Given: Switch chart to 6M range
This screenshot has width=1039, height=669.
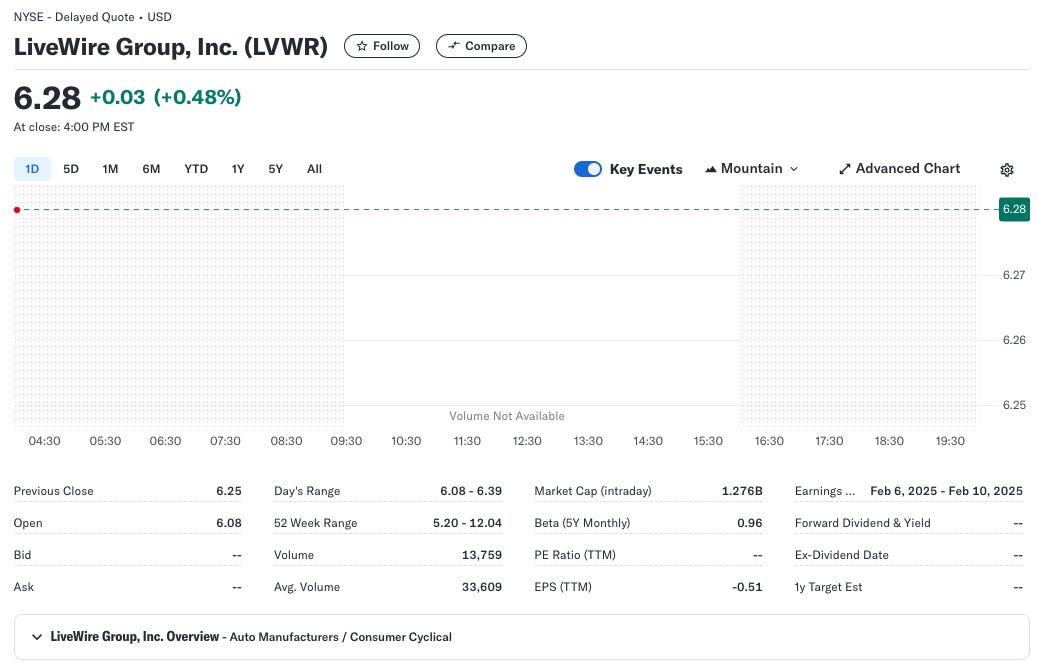Looking at the screenshot, I should 151,169.
